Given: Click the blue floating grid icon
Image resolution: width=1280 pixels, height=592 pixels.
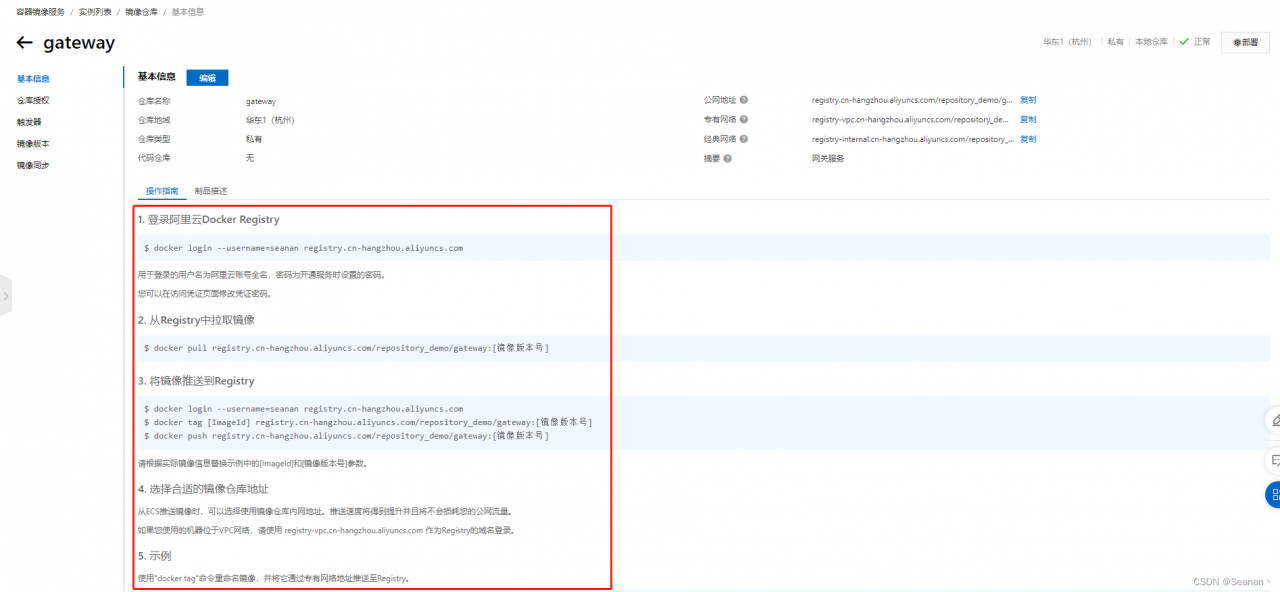Looking at the screenshot, I should (x=1273, y=494).
